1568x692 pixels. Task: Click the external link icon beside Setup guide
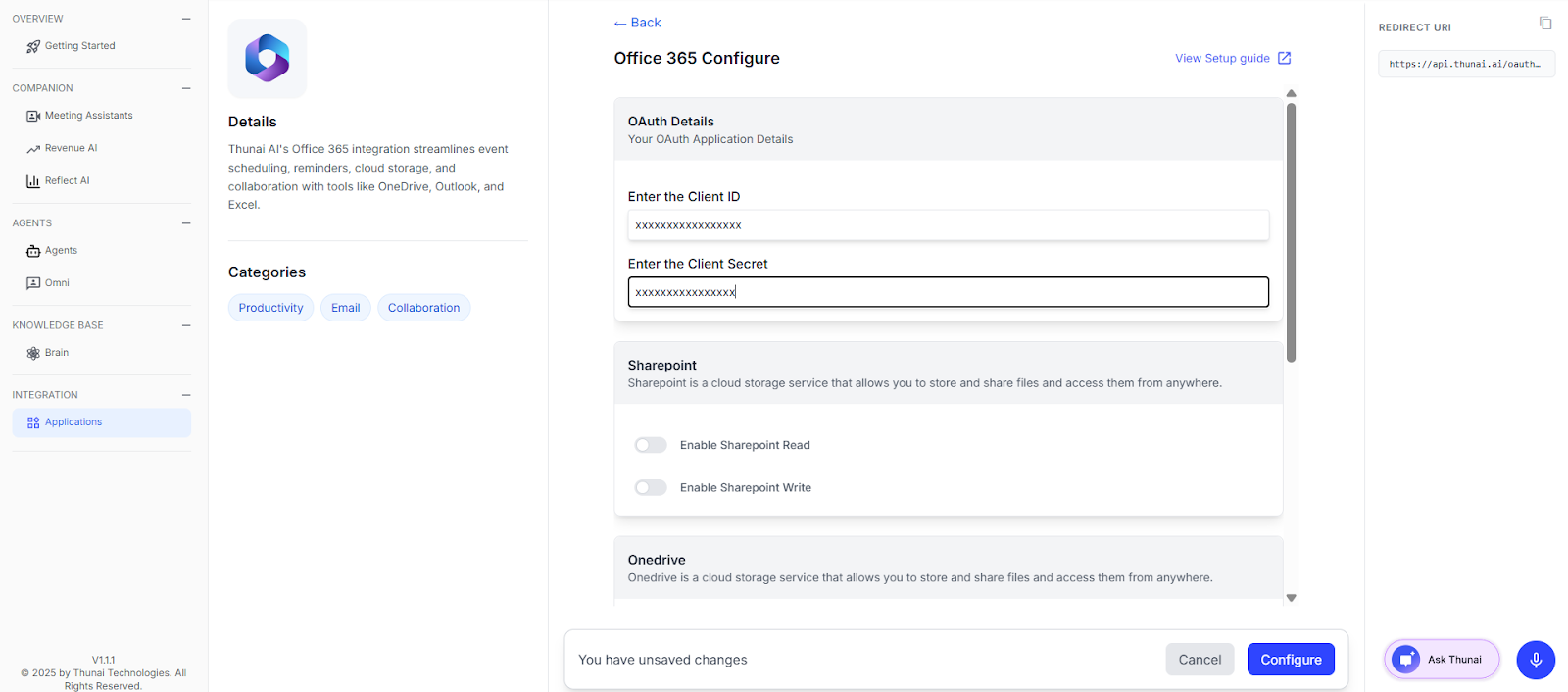[x=1284, y=59]
